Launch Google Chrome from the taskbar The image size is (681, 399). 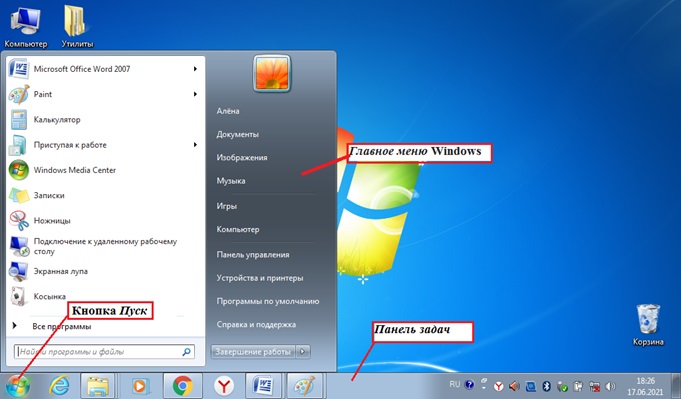coord(183,386)
